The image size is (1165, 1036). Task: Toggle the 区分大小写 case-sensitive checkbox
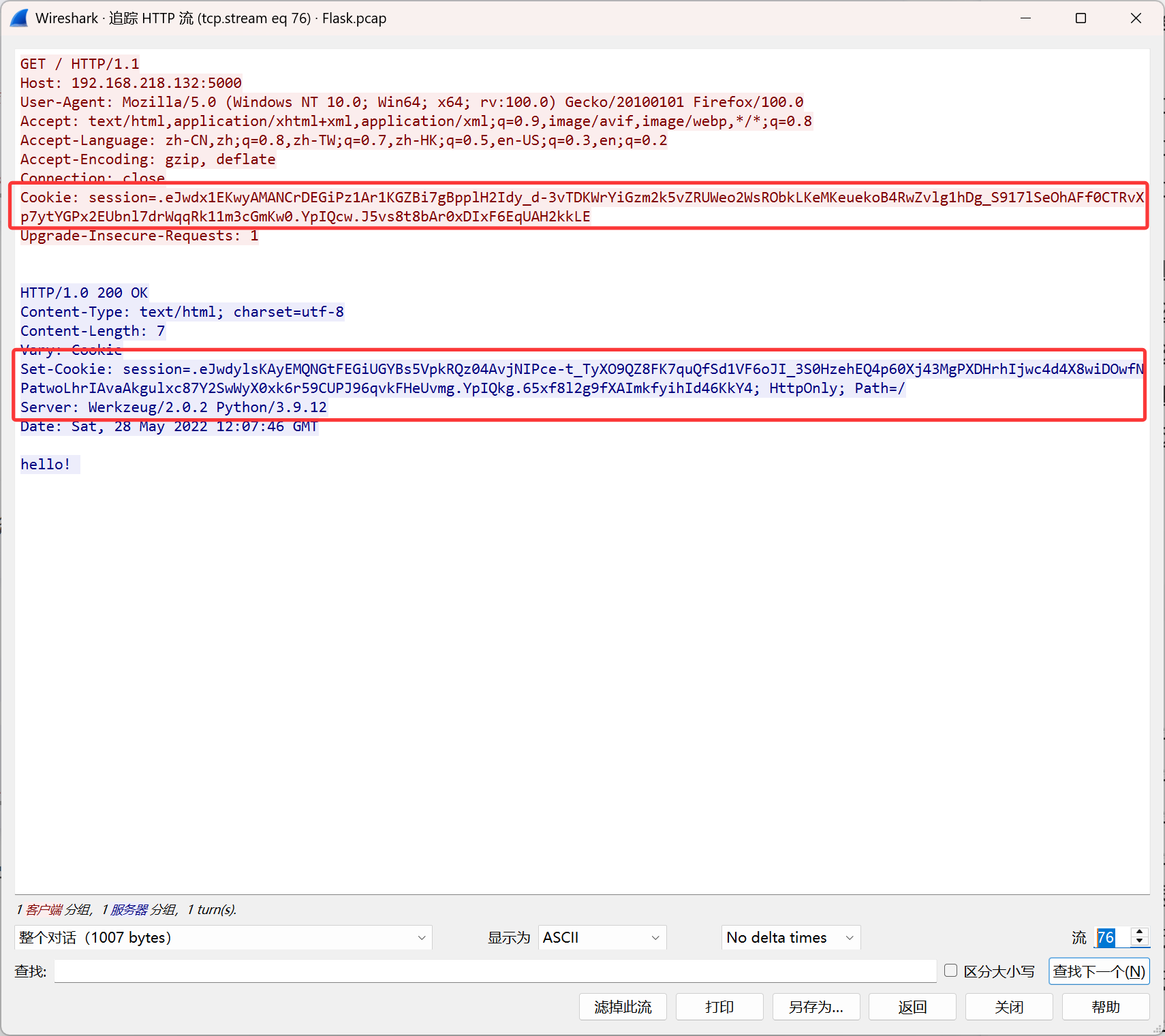pos(951,971)
